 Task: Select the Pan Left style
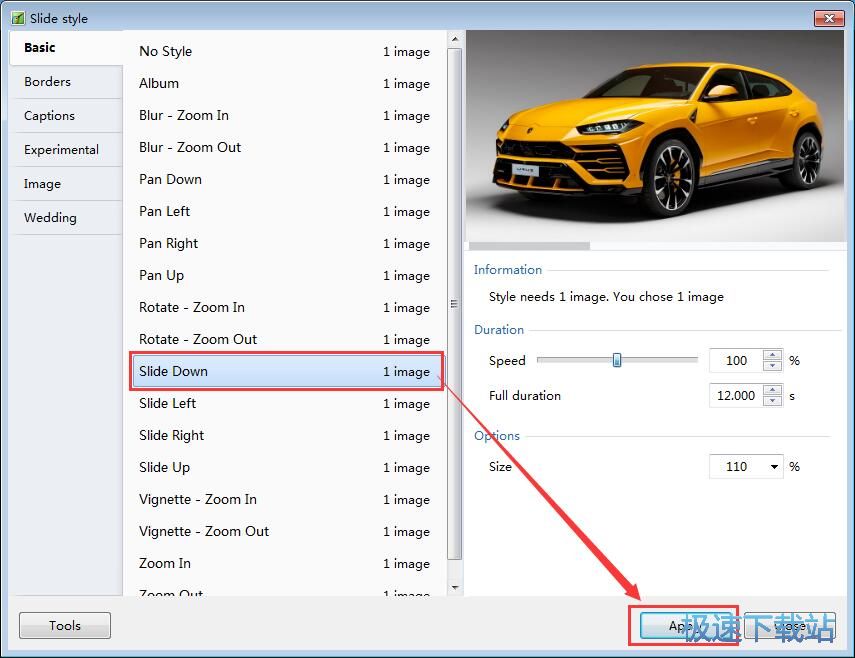coord(287,212)
